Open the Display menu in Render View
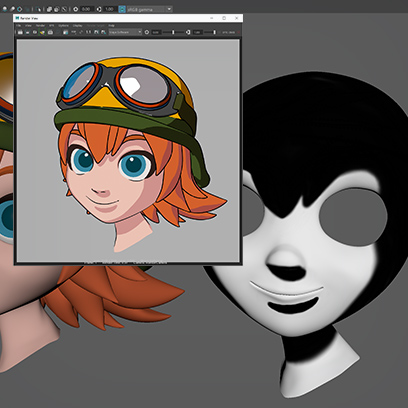 point(78,25)
